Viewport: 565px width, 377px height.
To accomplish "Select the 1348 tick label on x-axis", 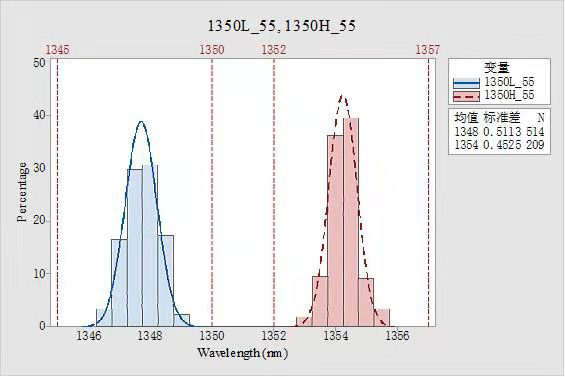I will click(150, 336).
